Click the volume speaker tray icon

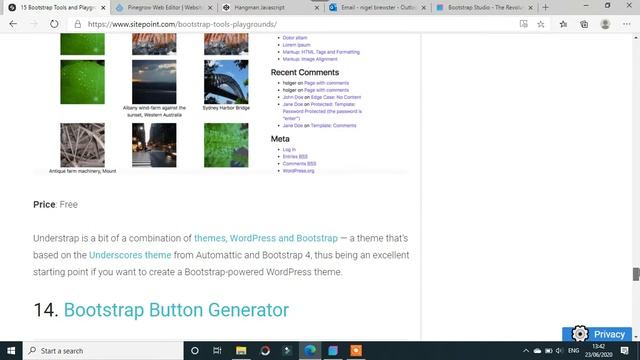pos(559,351)
